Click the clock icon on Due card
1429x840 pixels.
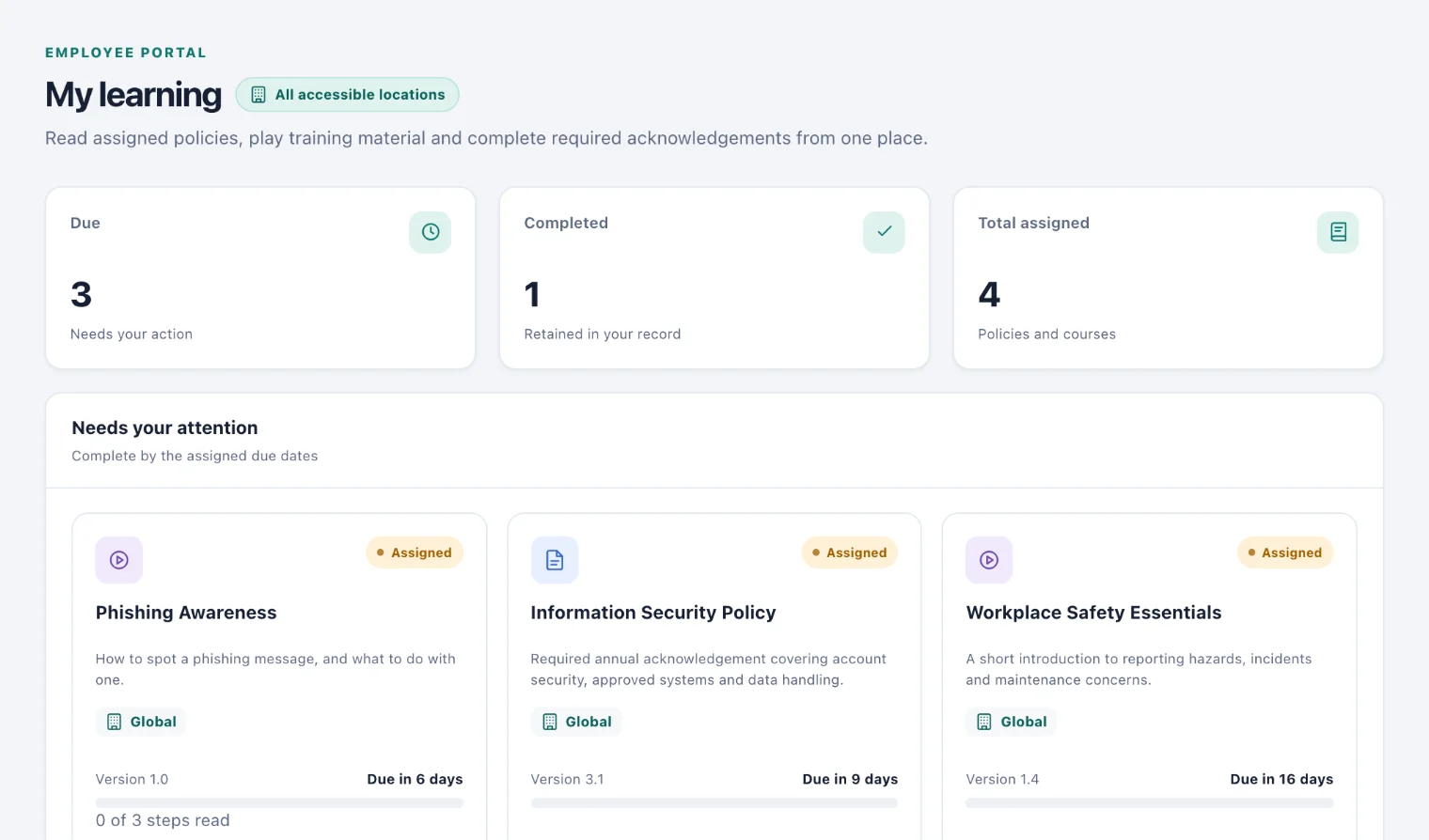(431, 232)
